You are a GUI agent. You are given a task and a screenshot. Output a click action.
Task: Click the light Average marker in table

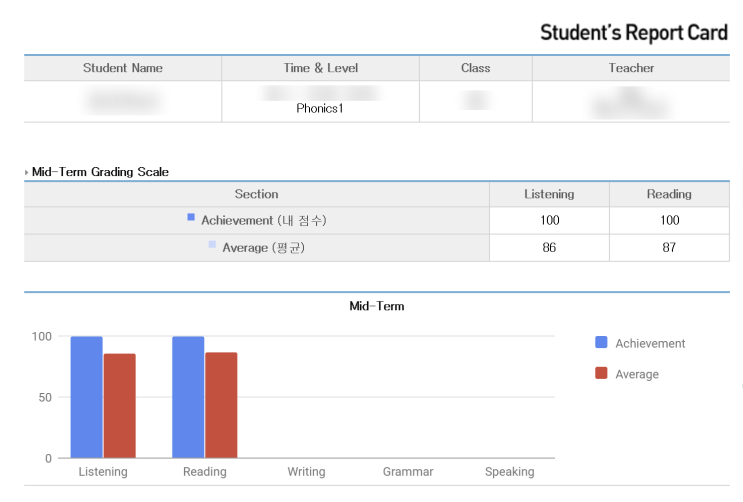point(211,244)
